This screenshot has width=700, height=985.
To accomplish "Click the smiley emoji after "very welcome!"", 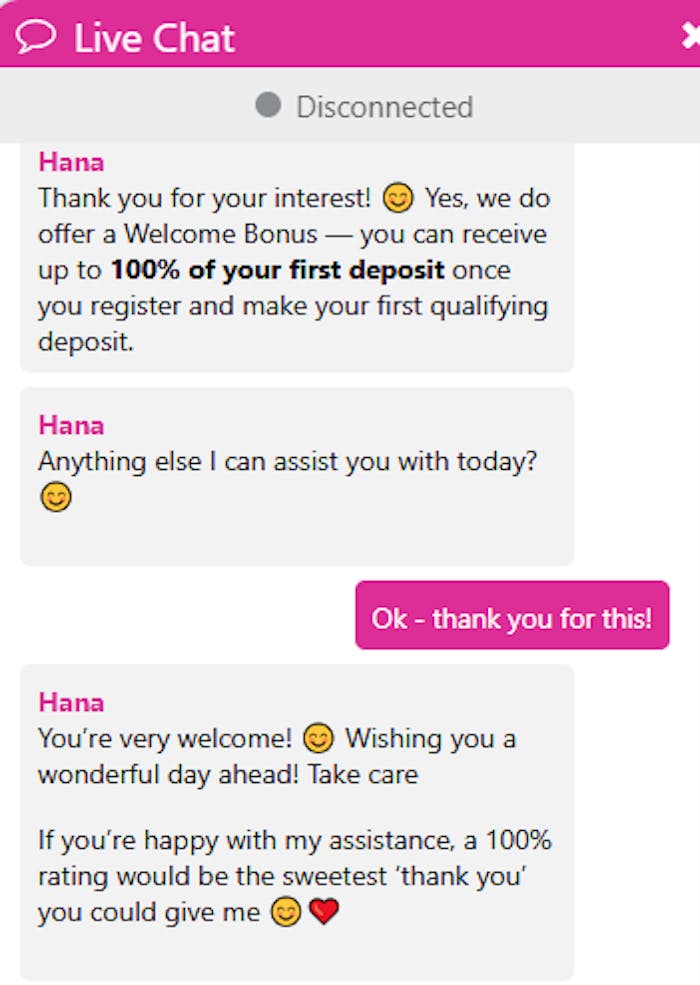I will [318, 739].
